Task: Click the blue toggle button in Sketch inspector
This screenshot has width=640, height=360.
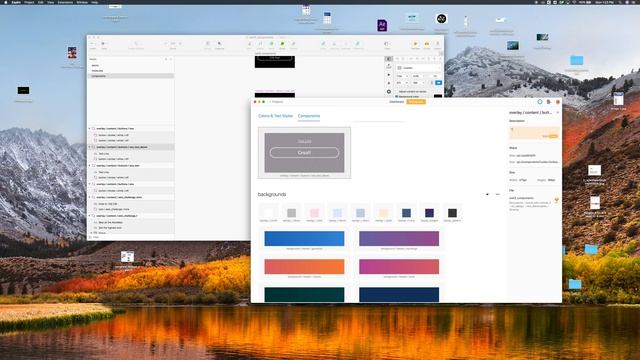Action: click(x=438, y=82)
